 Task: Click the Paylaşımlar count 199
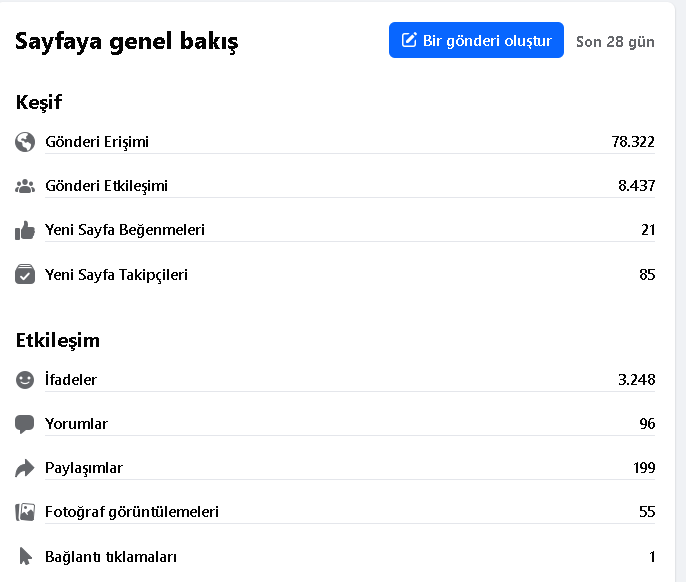click(x=644, y=468)
